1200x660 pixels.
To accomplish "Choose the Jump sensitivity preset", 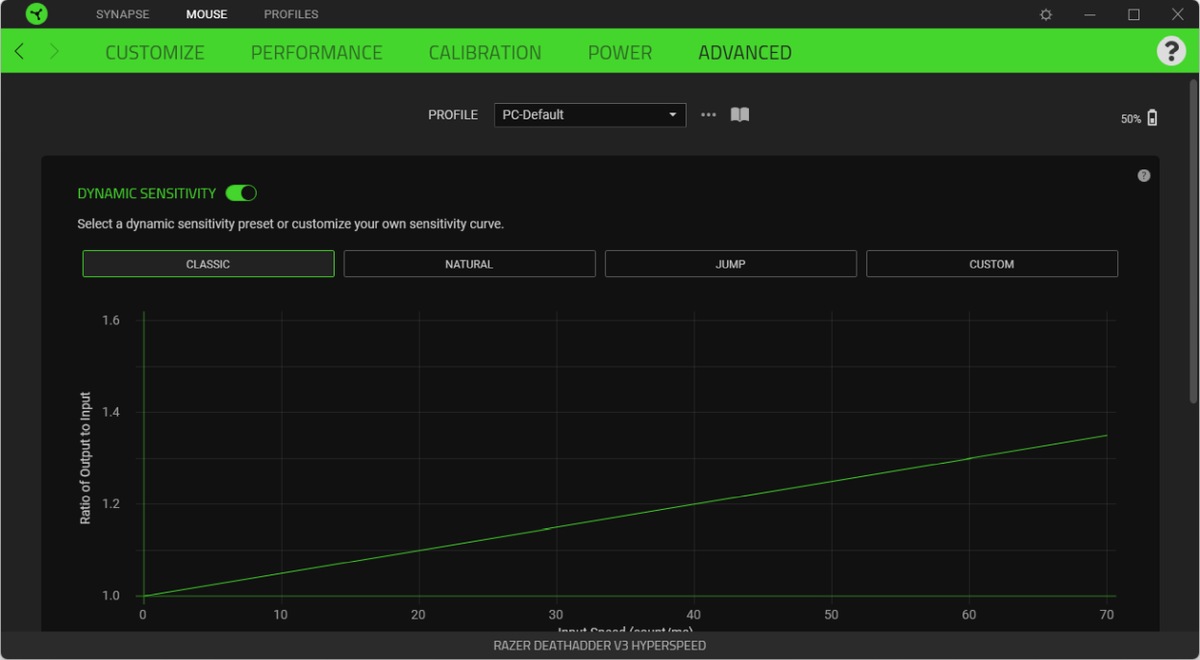I will [x=731, y=264].
